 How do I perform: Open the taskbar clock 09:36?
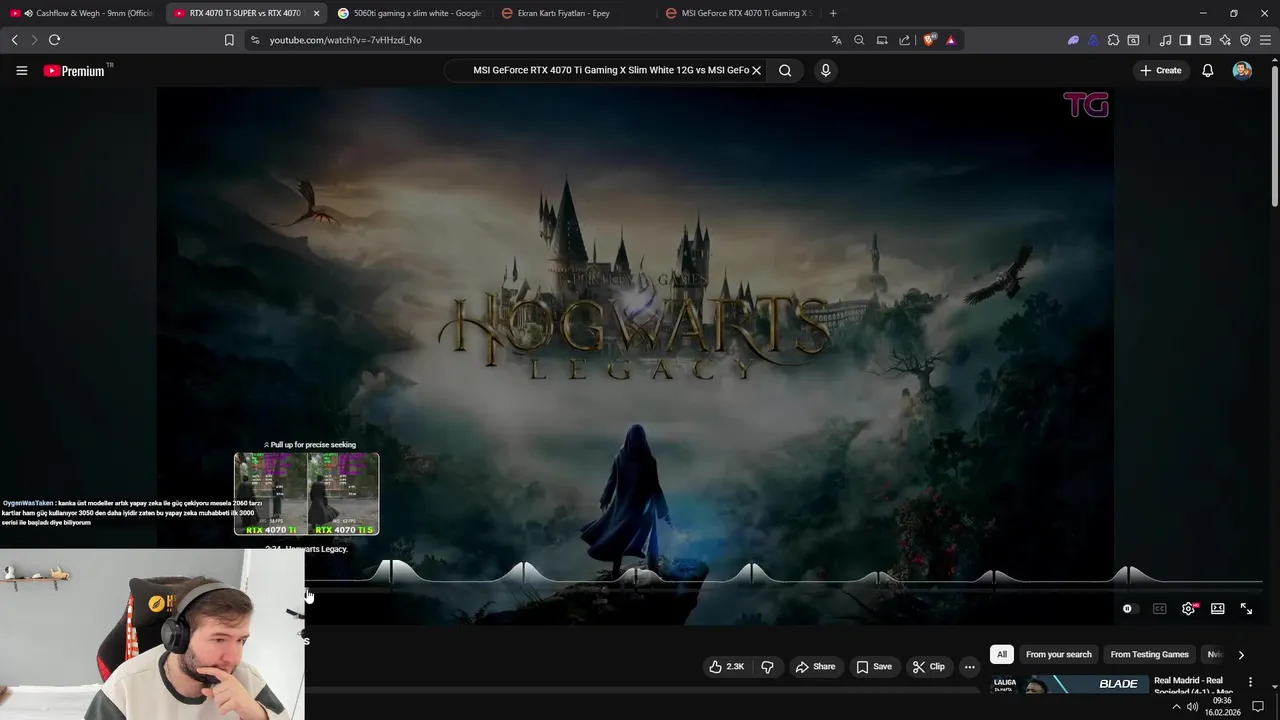click(1222, 707)
